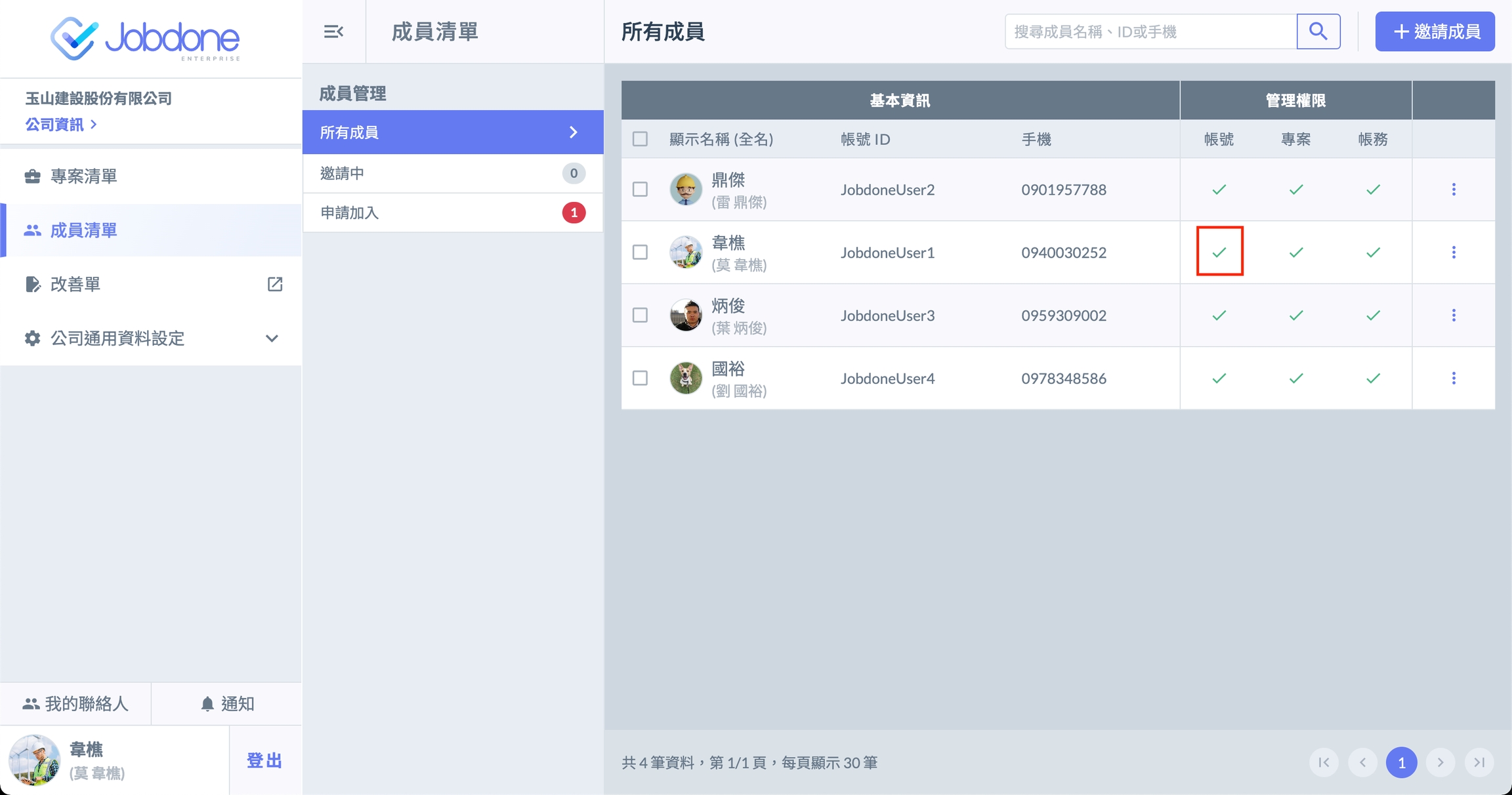
Task: Open the more options menu for JobdoneUser2
Action: point(1454,190)
